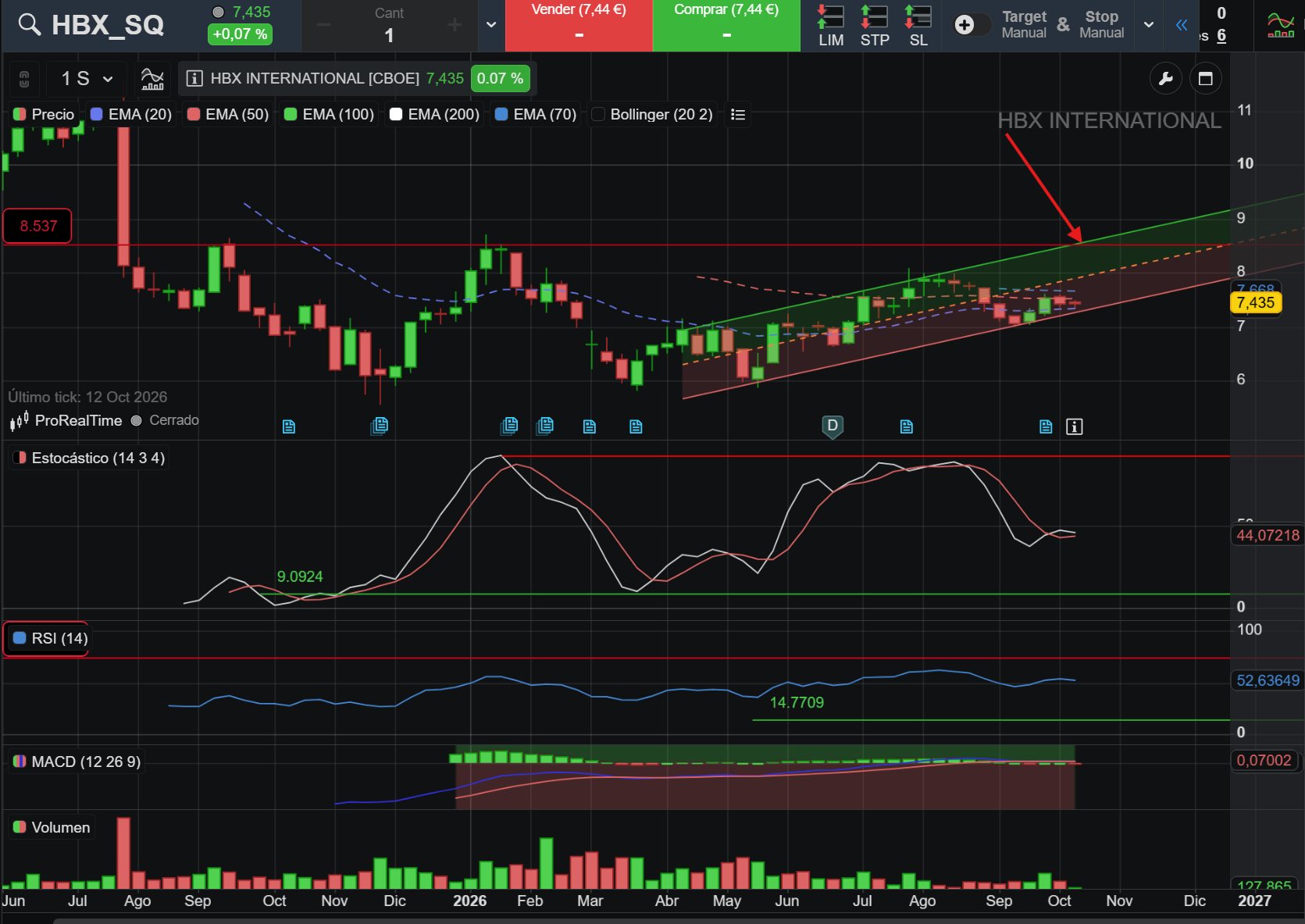This screenshot has height=924, width=1305.
Task: Open the chart settings wrench icon
Action: pyautogui.click(x=1166, y=79)
